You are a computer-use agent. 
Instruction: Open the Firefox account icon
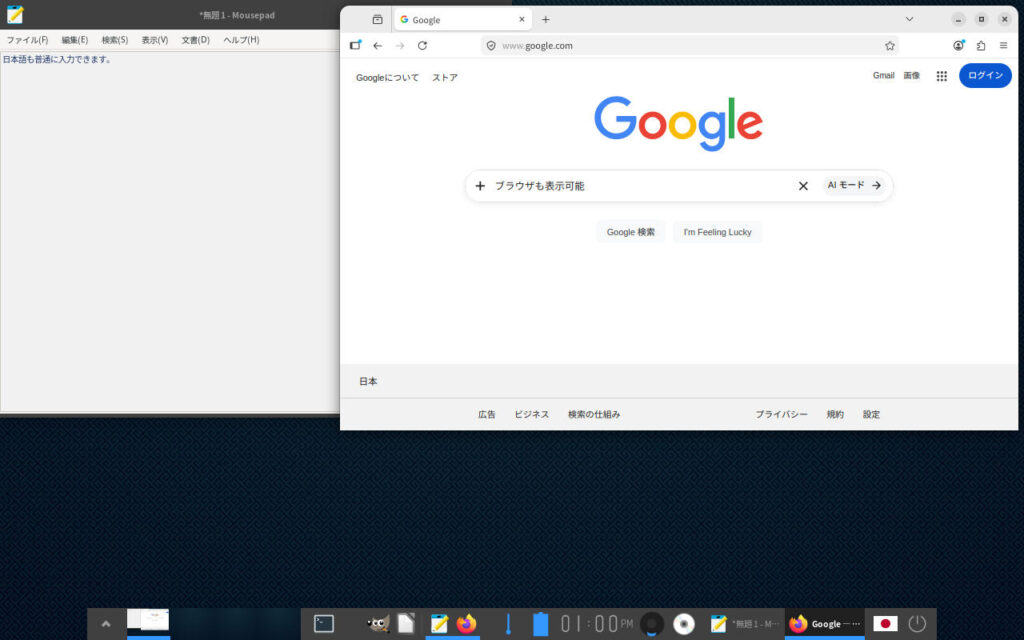coord(958,46)
